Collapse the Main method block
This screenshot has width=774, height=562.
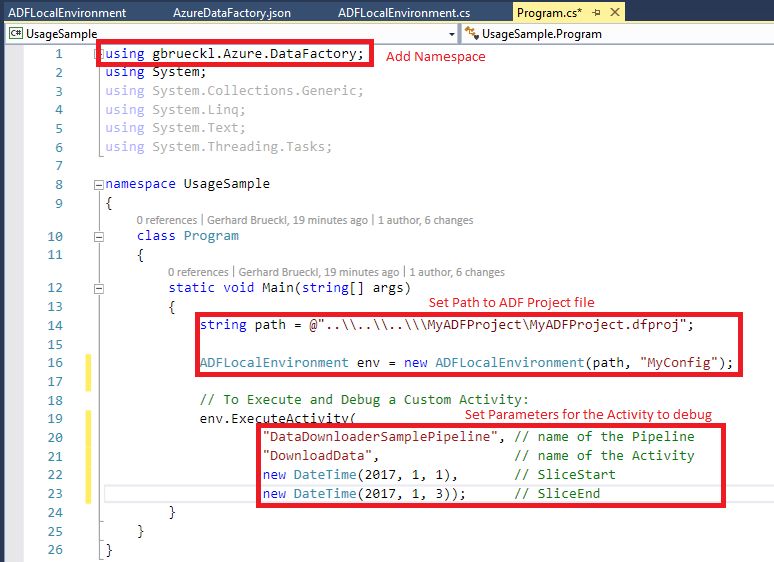(x=99, y=289)
